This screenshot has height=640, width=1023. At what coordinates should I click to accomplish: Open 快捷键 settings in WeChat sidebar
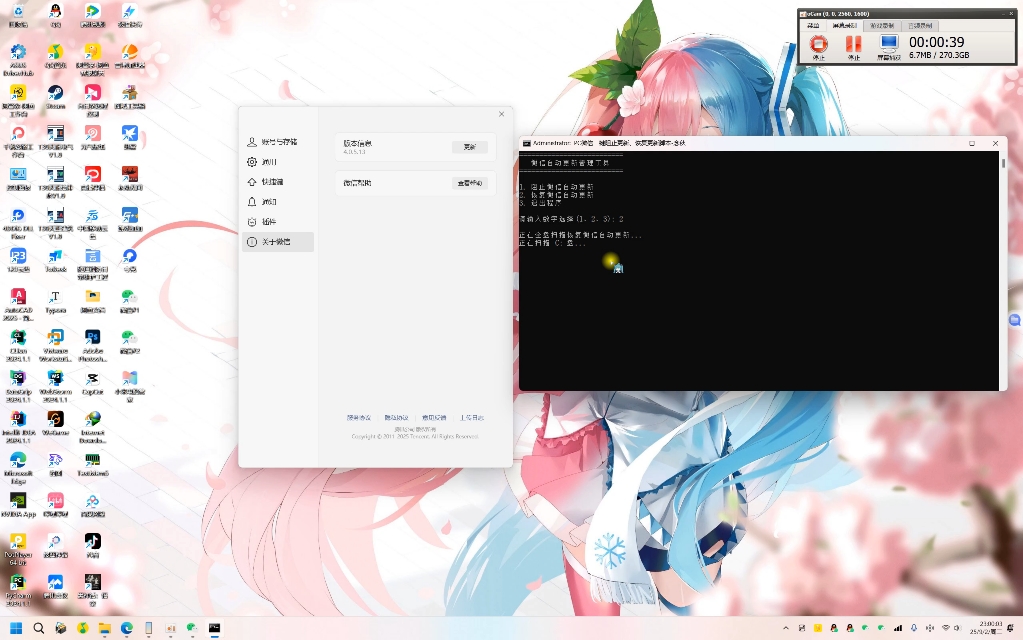click(x=277, y=182)
